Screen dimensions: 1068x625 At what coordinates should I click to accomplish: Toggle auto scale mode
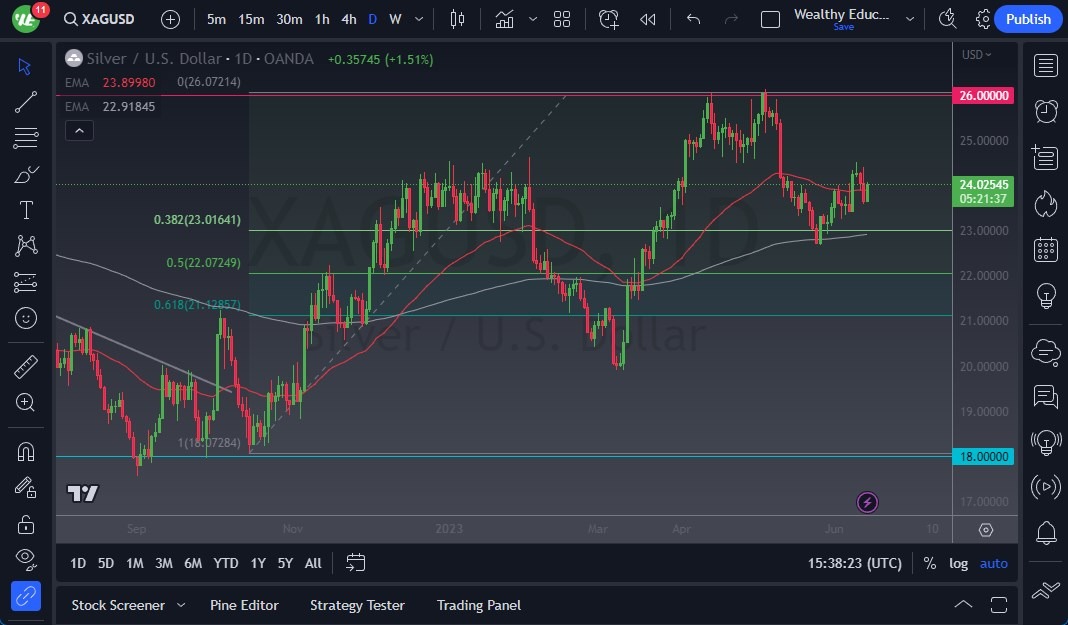pyautogui.click(x=993, y=563)
